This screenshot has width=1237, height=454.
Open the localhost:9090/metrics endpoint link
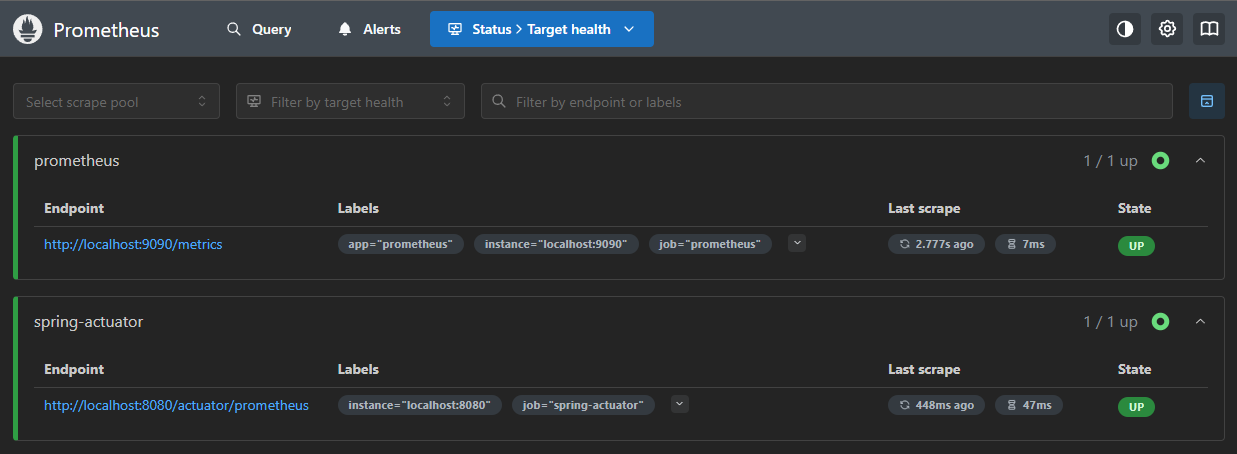(x=133, y=244)
